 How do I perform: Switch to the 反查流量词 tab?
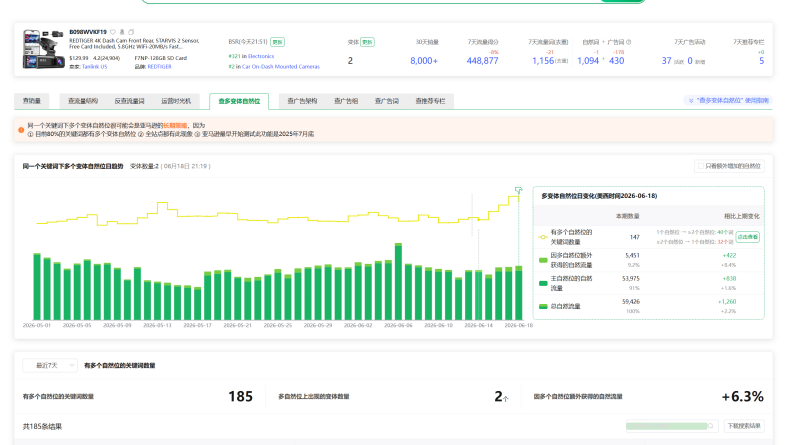pyautogui.click(x=129, y=101)
